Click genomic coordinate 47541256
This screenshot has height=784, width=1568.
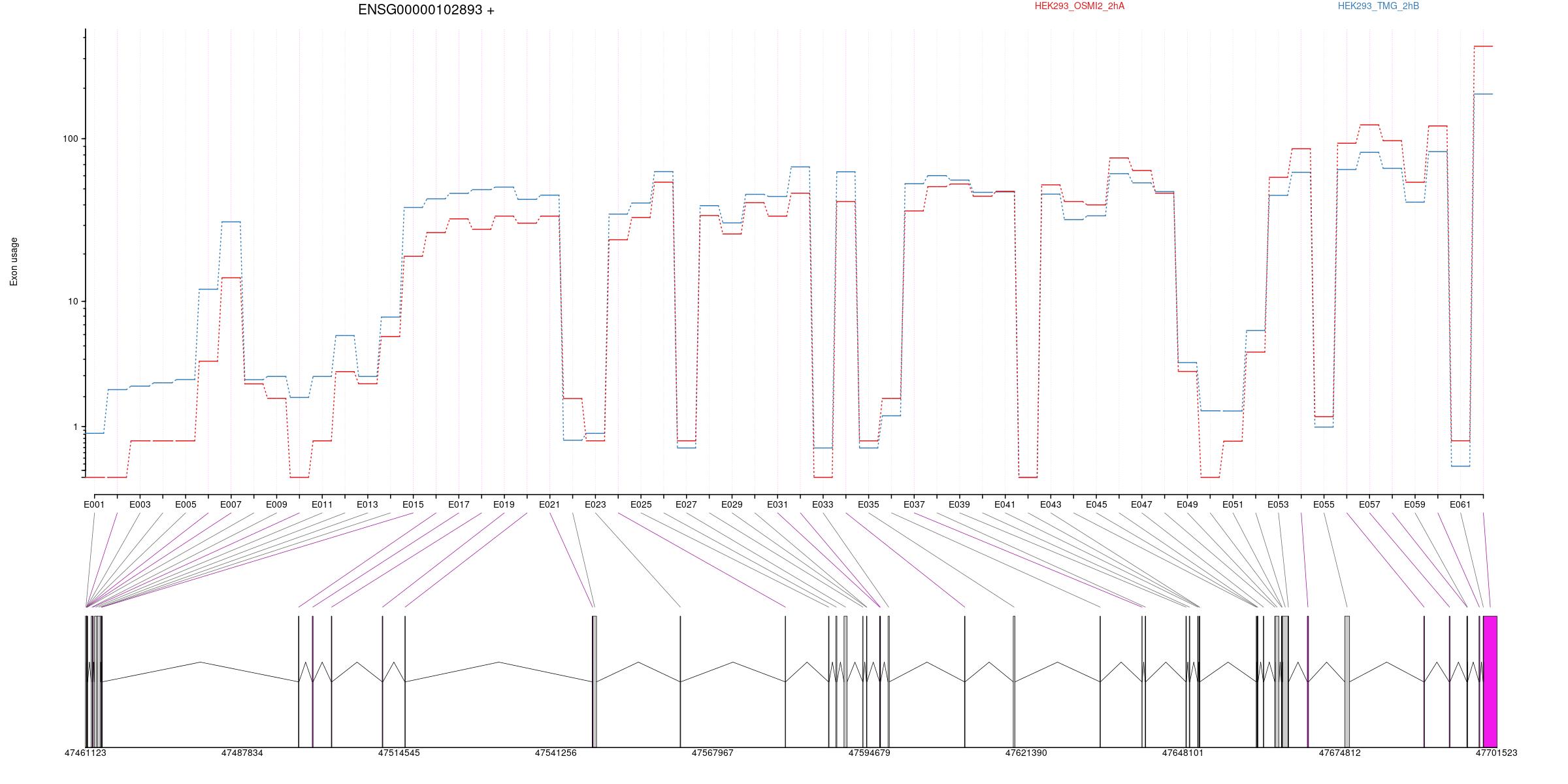(555, 753)
